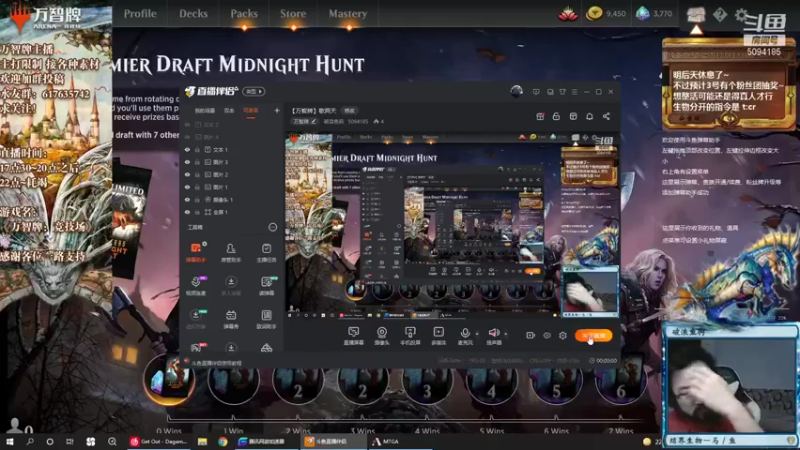
Task: Click the edit pencil next to category tag
Action: pos(314,121)
